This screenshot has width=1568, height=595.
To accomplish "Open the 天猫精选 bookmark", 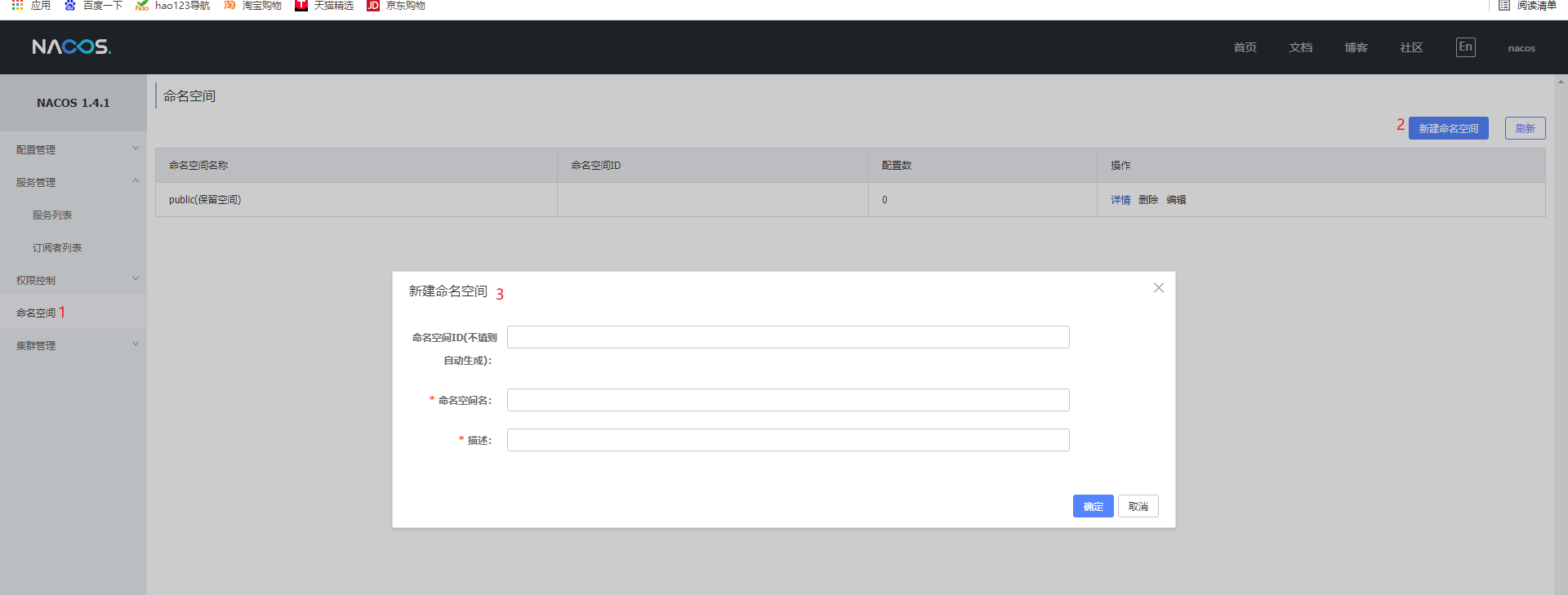I will pos(324,5).
